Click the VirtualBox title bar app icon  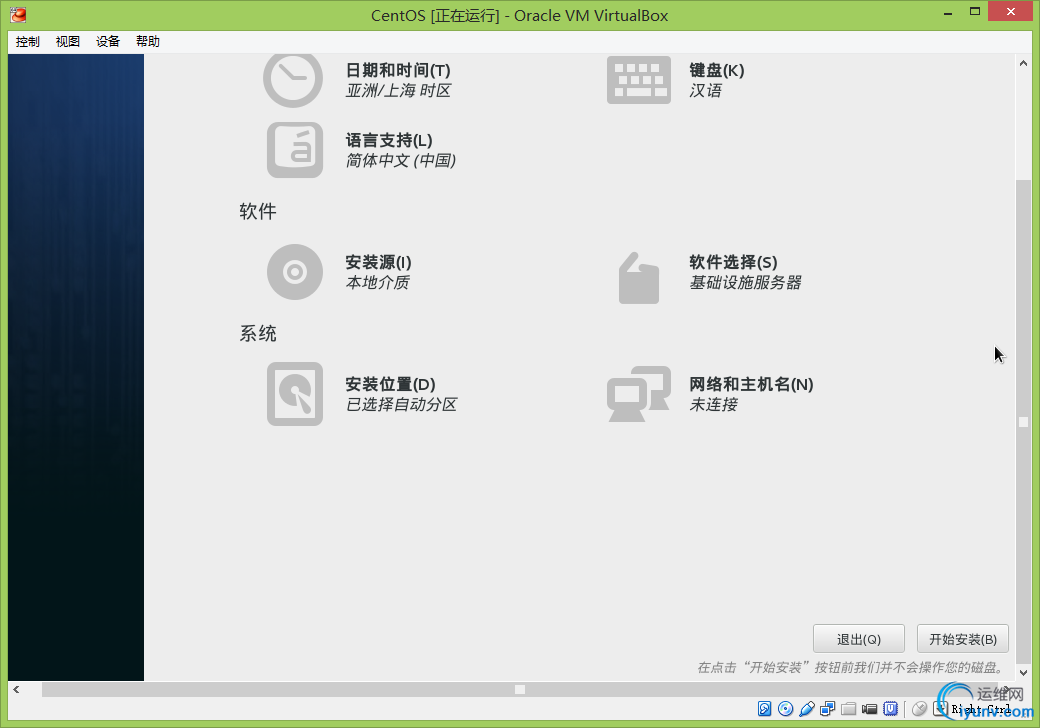click(x=18, y=14)
